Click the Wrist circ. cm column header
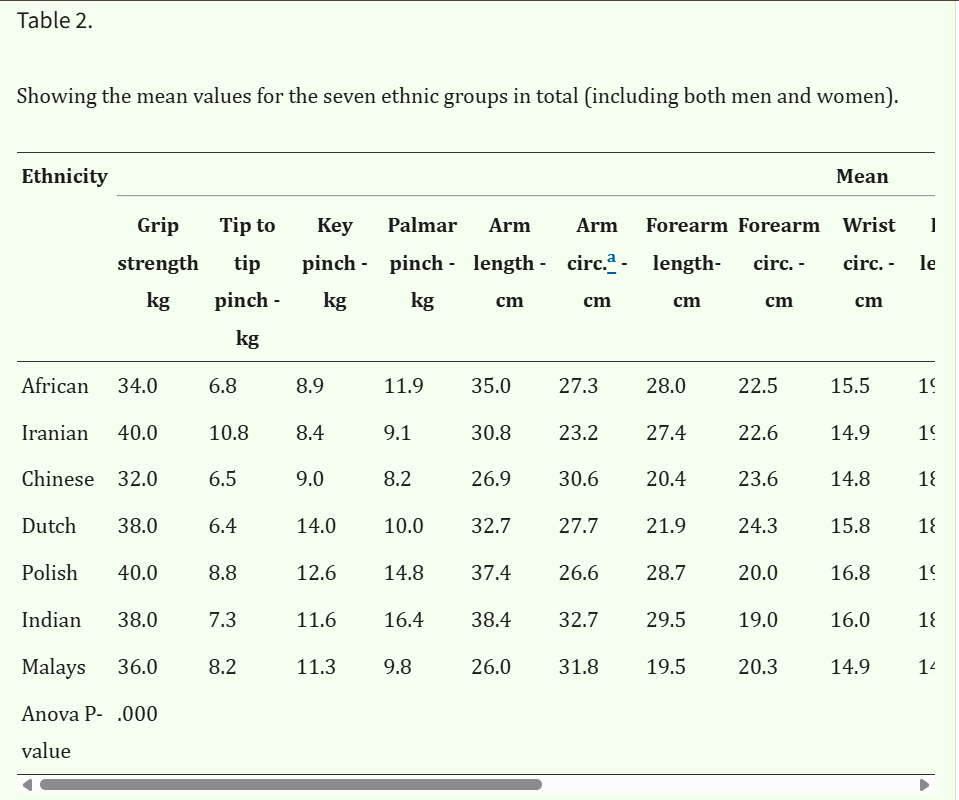Viewport: 959px width, 800px height. point(868,262)
